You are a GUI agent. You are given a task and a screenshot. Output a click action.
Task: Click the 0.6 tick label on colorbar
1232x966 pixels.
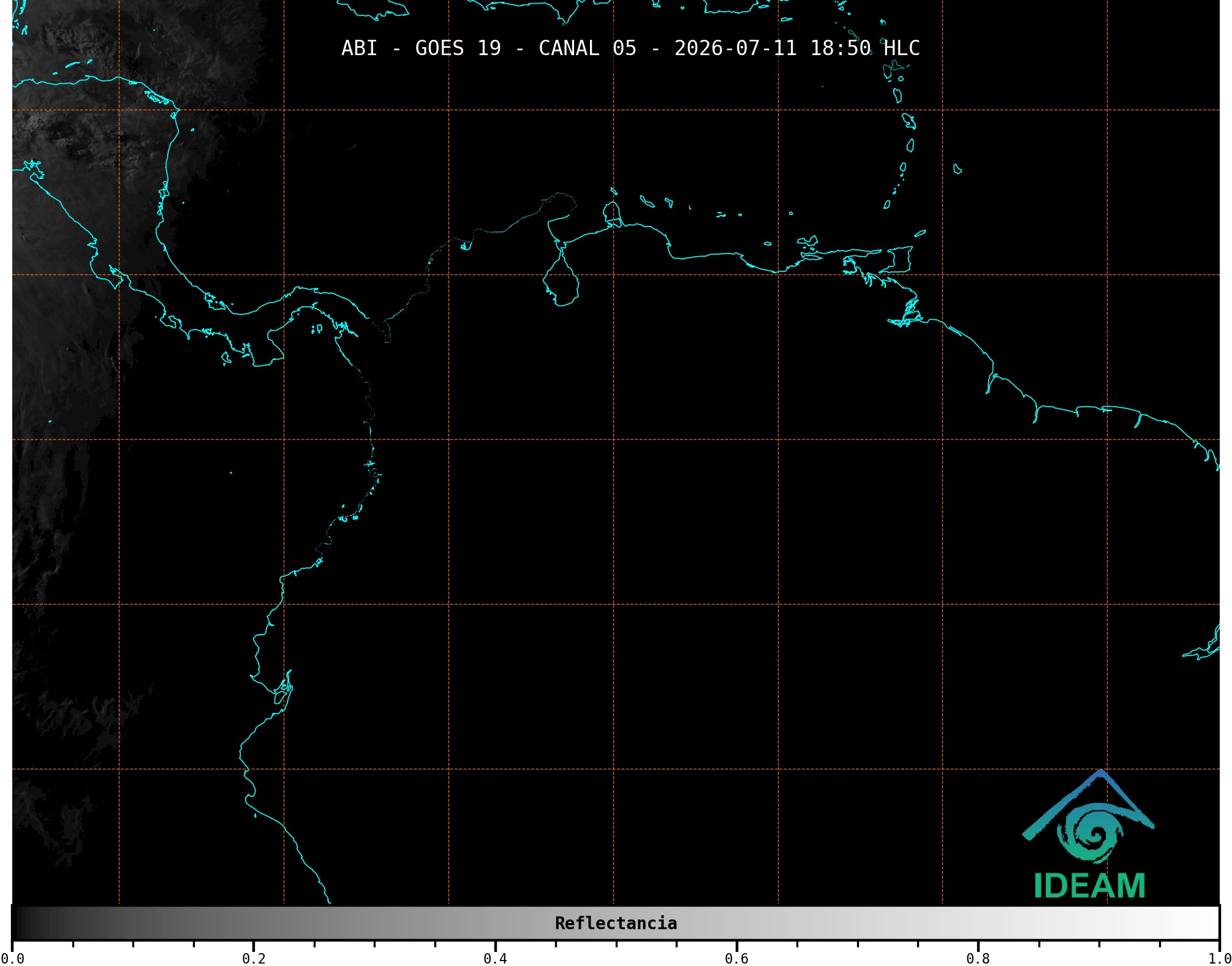pyautogui.click(x=736, y=959)
